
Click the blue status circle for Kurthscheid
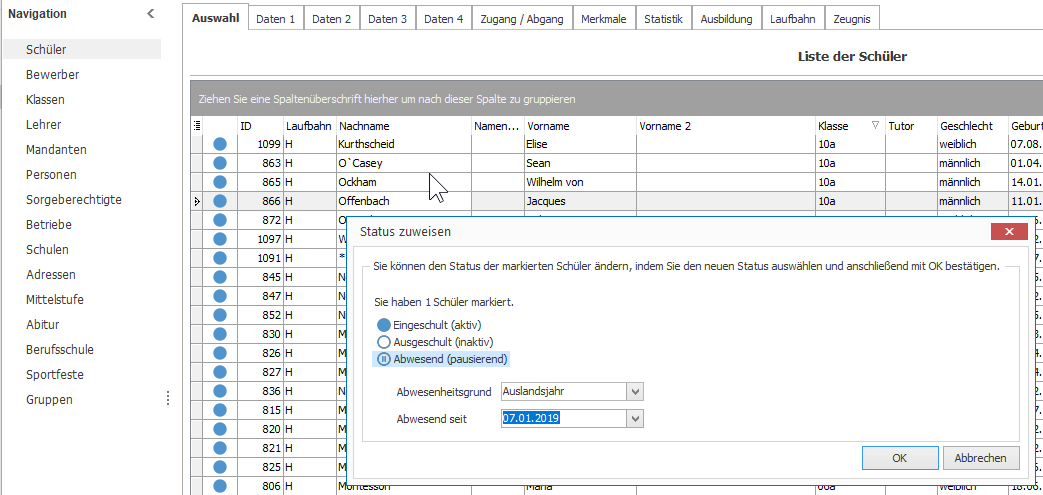click(x=220, y=144)
